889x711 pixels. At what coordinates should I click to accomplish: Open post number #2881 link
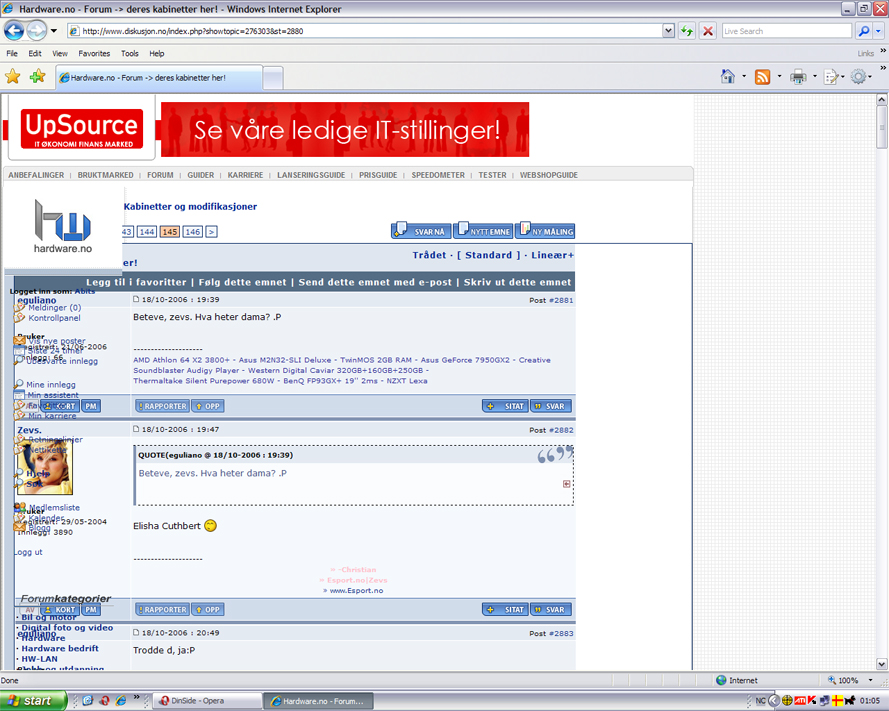click(x=561, y=301)
